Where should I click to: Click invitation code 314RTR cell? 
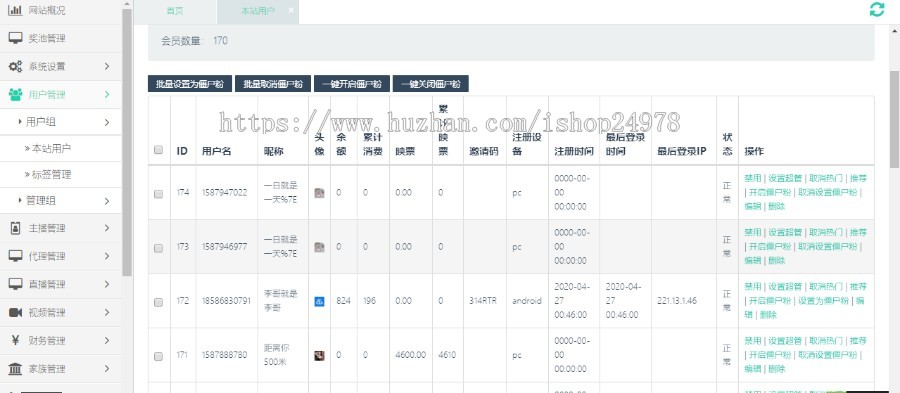point(484,301)
